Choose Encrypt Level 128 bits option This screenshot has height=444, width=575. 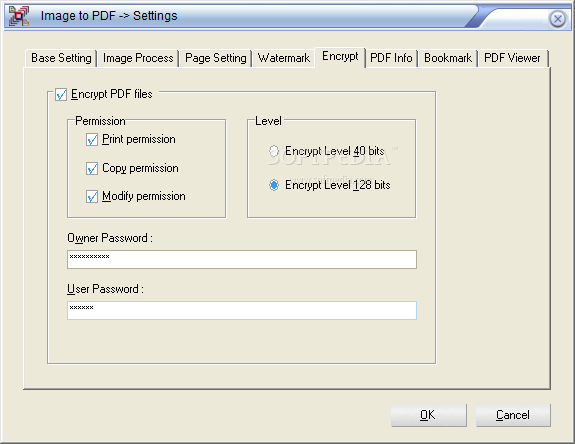(x=274, y=185)
